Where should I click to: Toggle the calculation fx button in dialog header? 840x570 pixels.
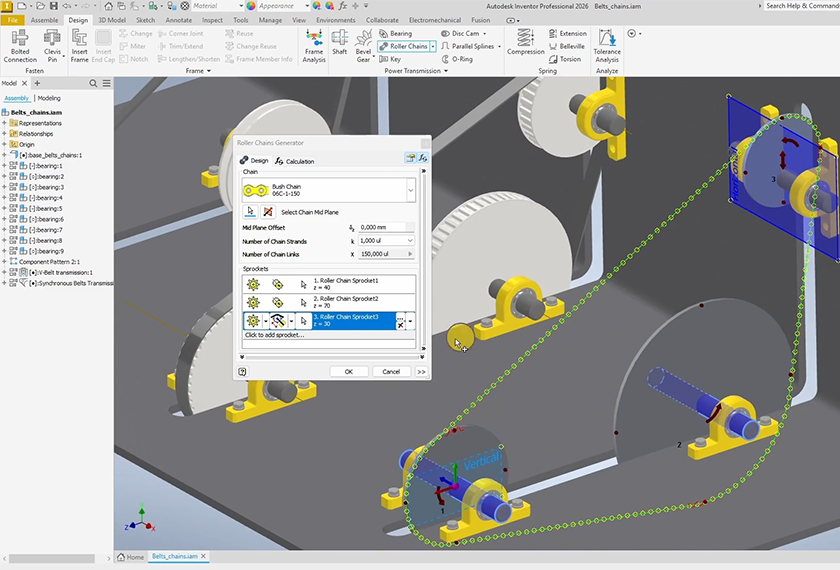pyautogui.click(x=424, y=159)
